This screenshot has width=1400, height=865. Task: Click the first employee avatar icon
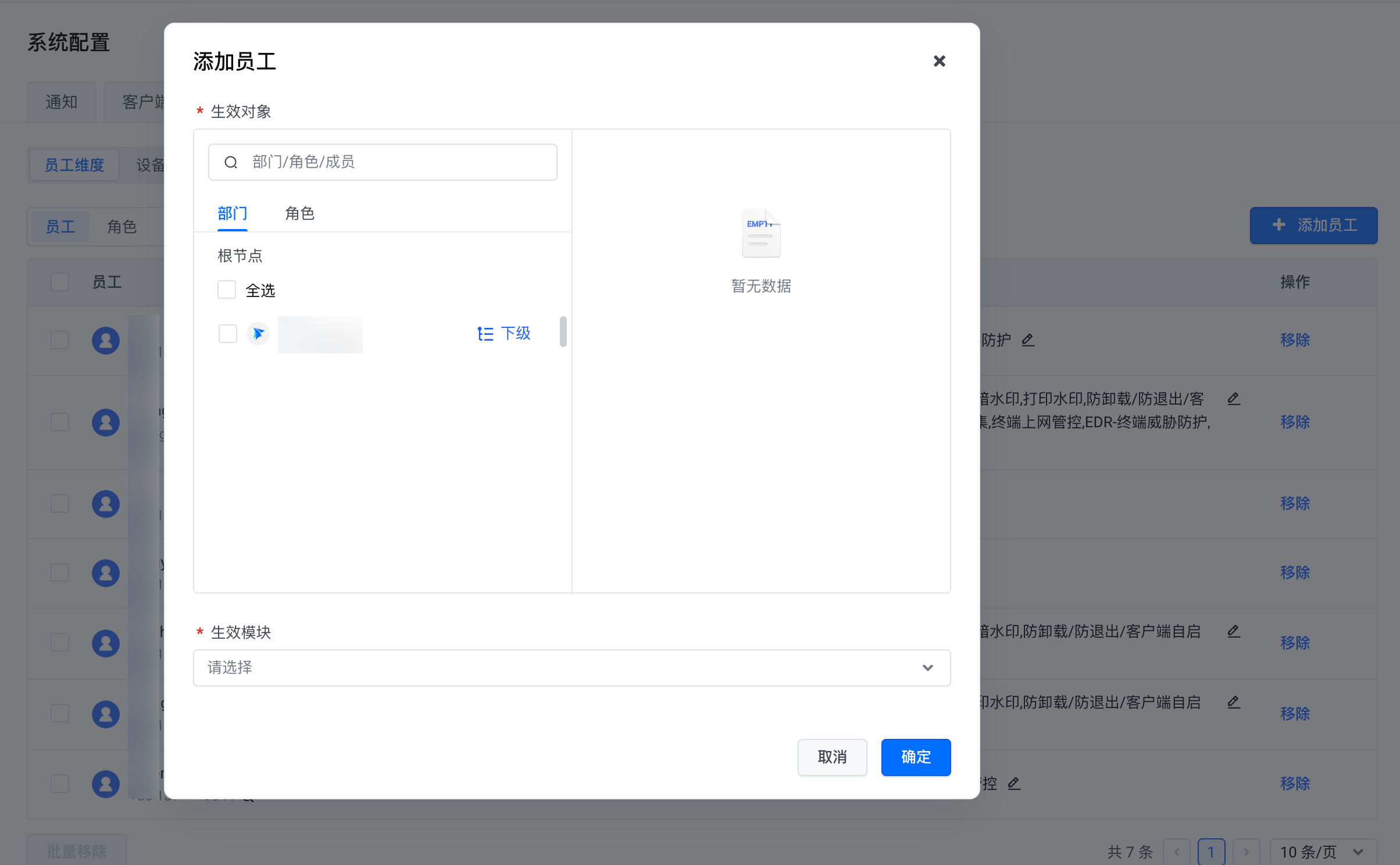point(106,340)
